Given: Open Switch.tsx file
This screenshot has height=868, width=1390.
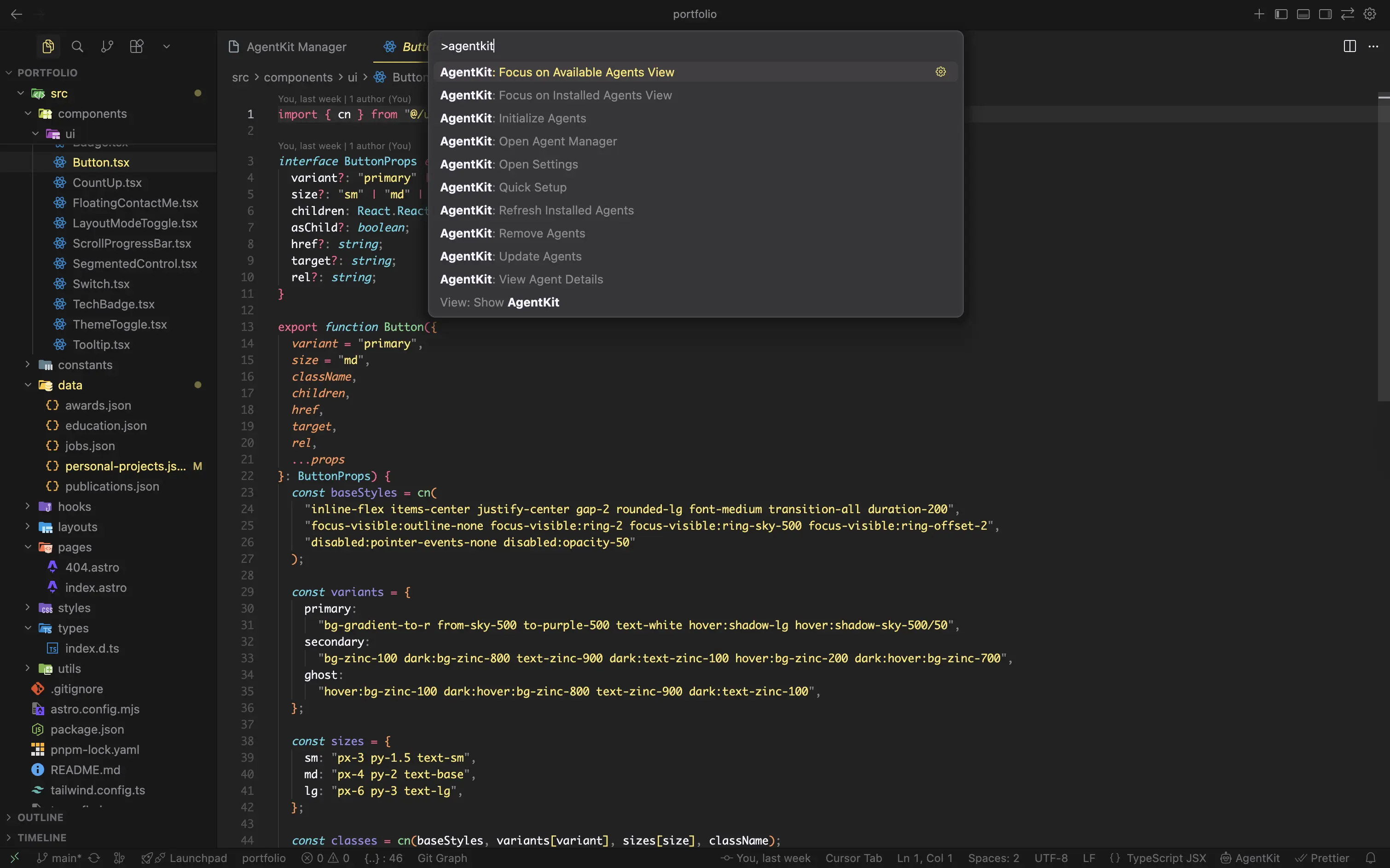Looking at the screenshot, I should (x=109, y=284).
